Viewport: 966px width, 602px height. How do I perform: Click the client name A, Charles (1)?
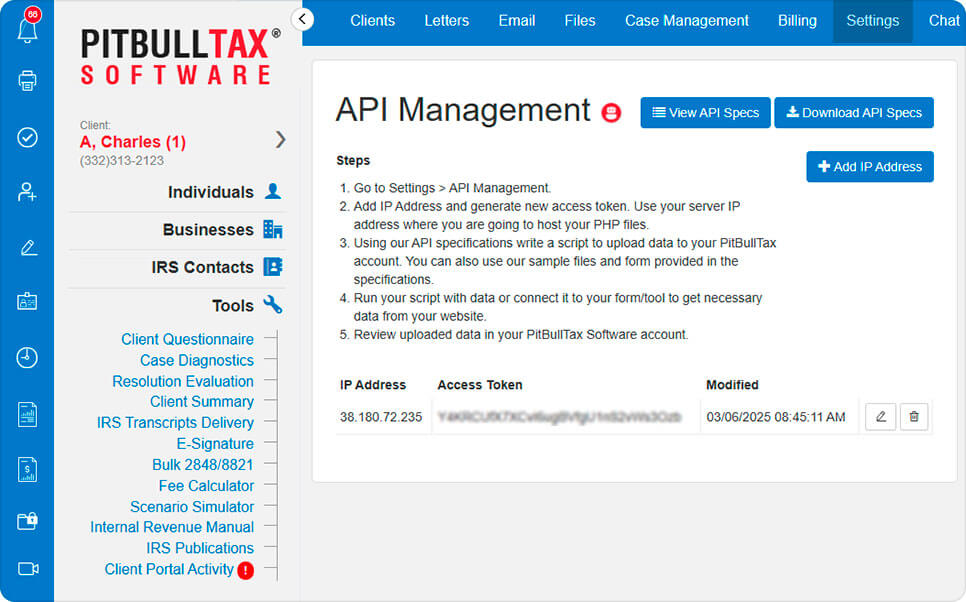[x=132, y=142]
